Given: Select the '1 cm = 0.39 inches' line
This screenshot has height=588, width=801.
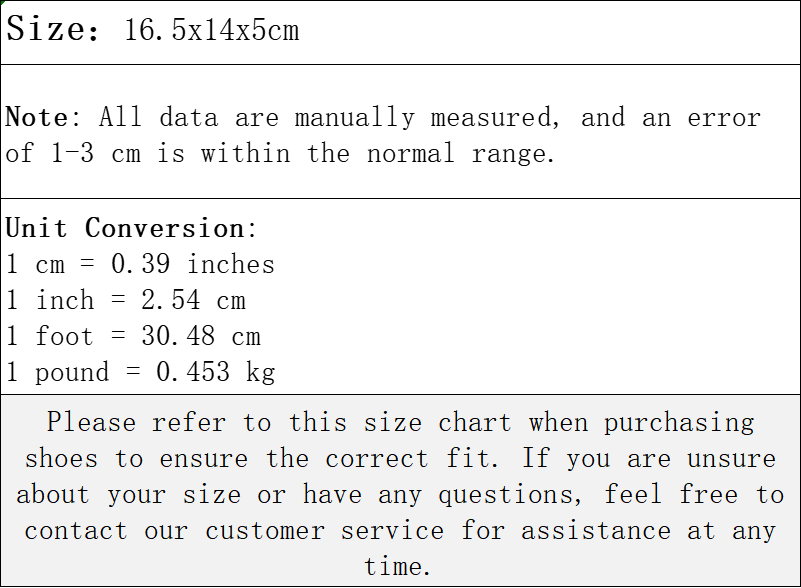Looking at the screenshot, I should pos(140,264).
